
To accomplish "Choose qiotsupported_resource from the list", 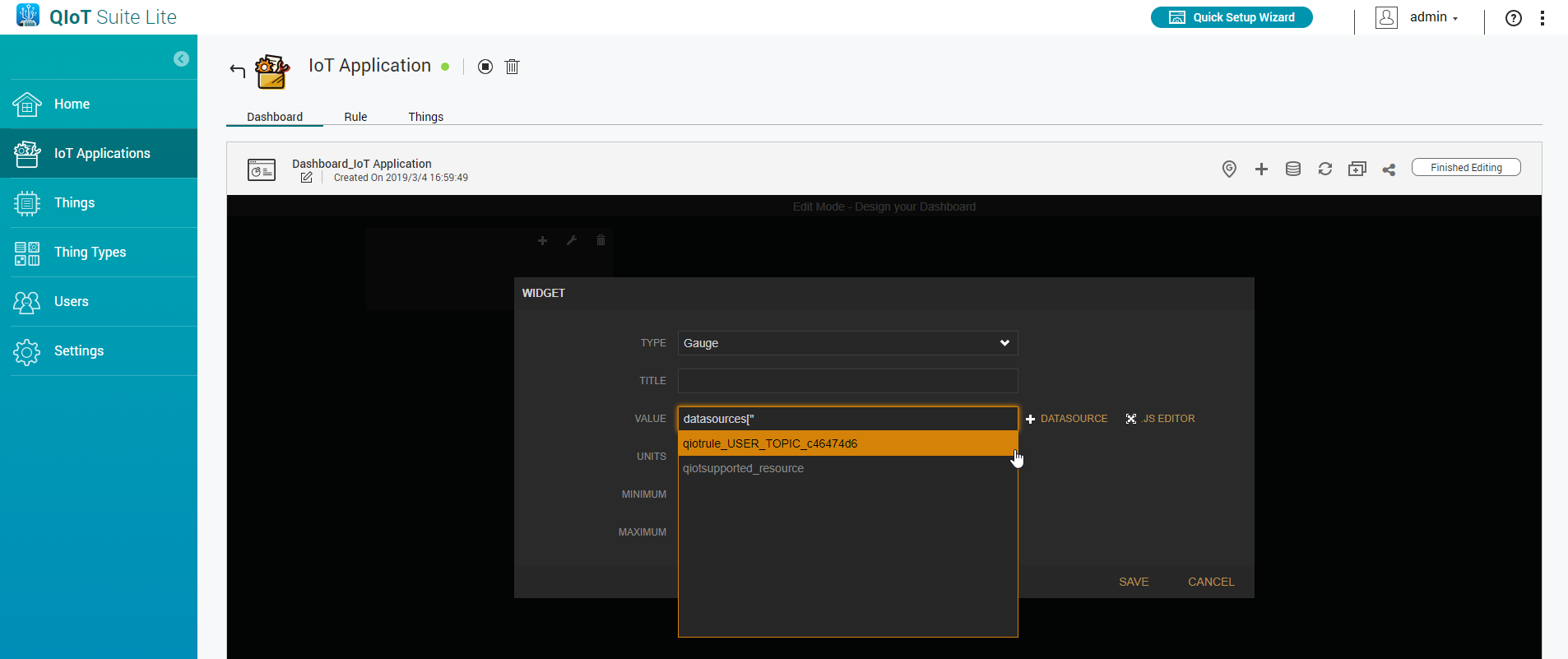I will [x=743, y=468].
